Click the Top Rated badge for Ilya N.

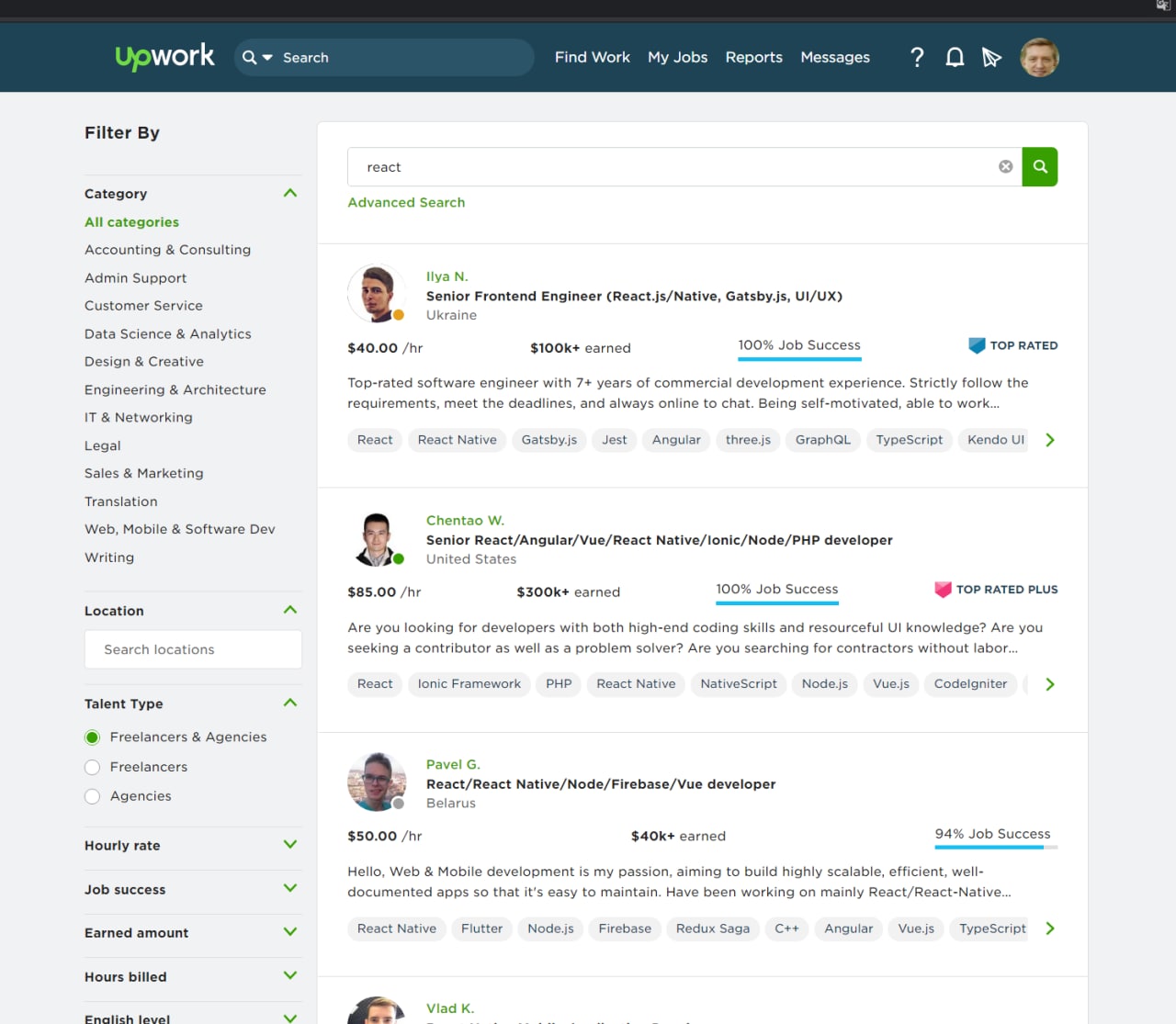click(x=1012, y=345)
